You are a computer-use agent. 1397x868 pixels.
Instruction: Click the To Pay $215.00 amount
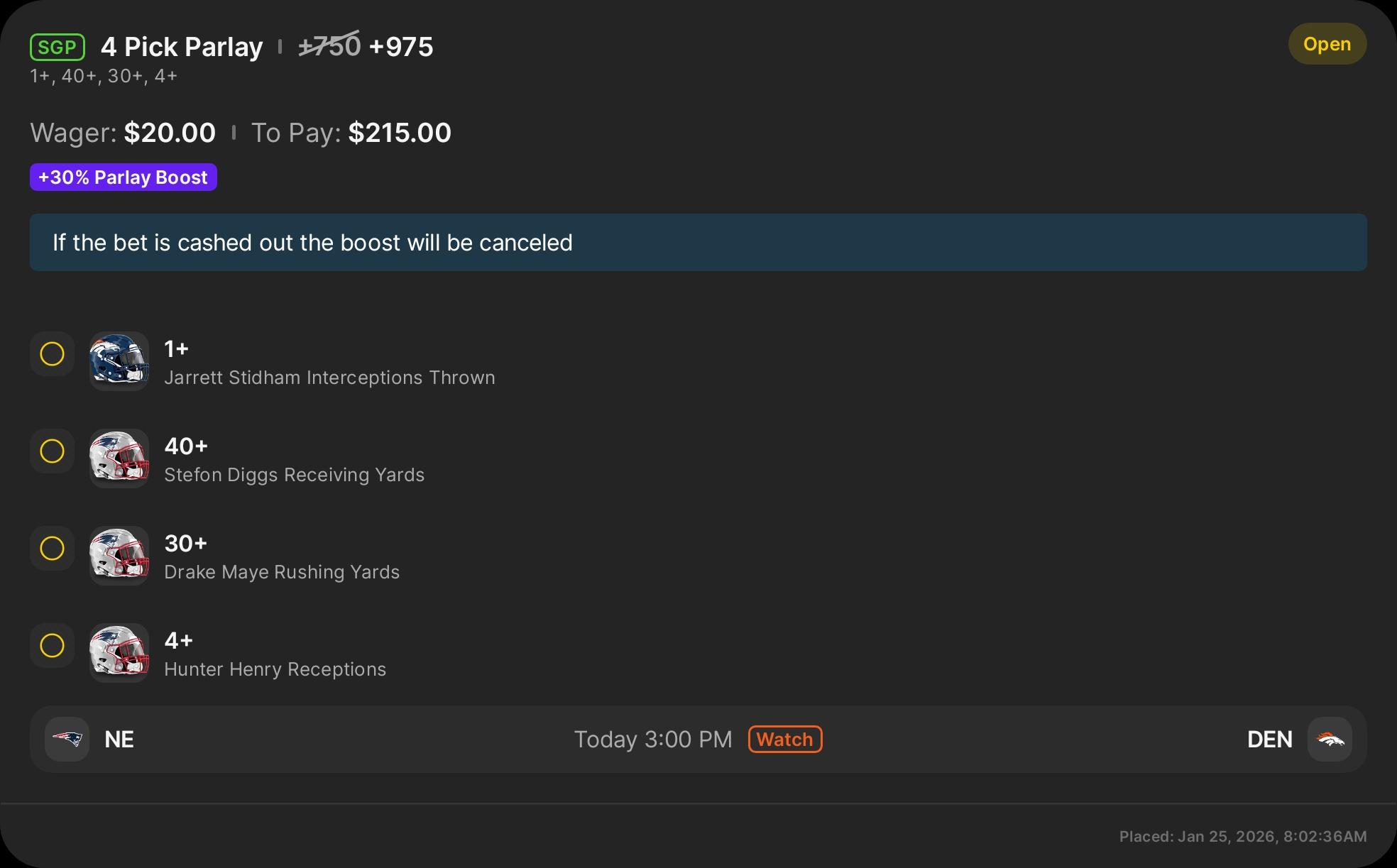tap(400, 133)
